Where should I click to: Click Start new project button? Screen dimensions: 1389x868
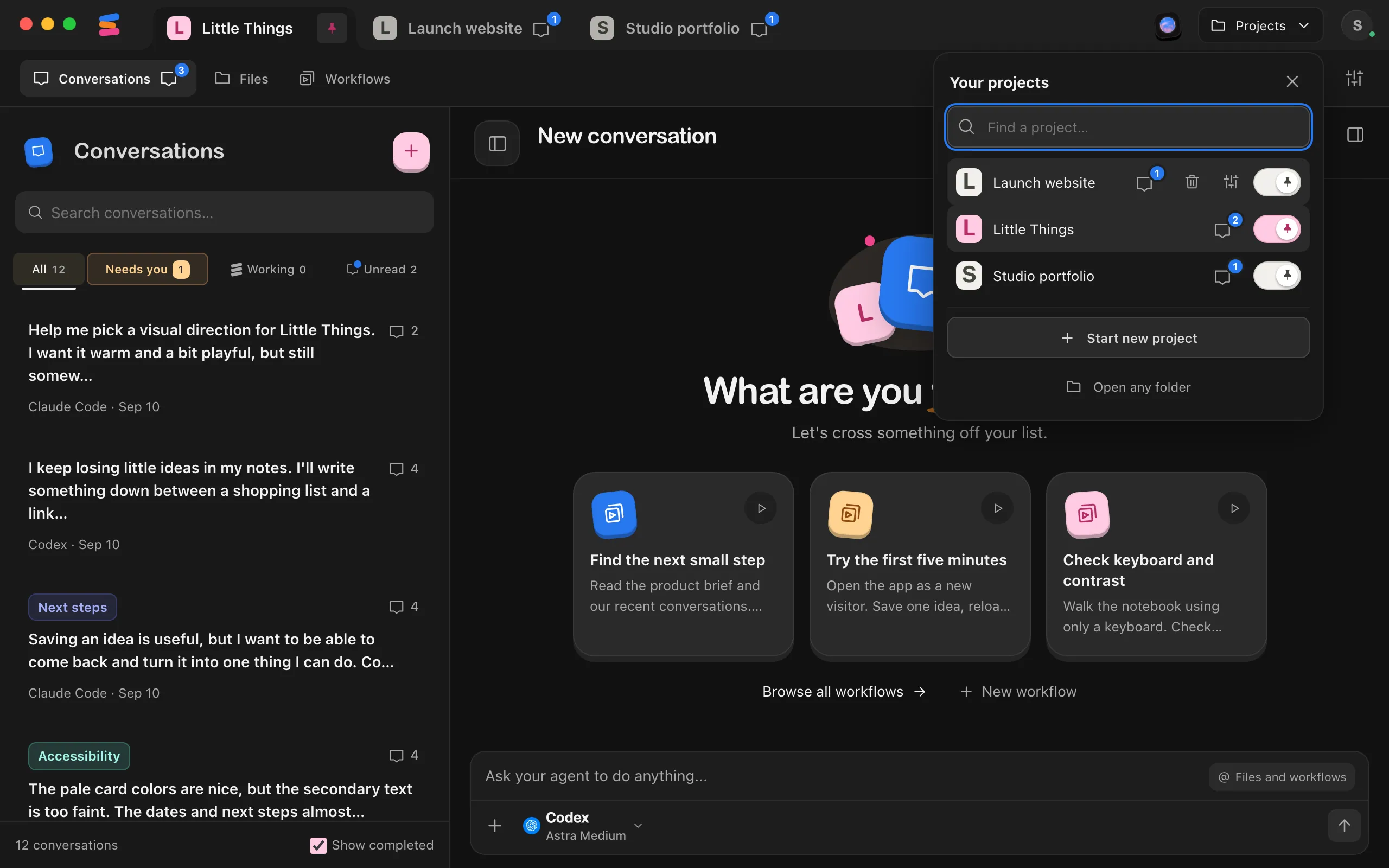pyautogui.click(x=1129, y=337)
